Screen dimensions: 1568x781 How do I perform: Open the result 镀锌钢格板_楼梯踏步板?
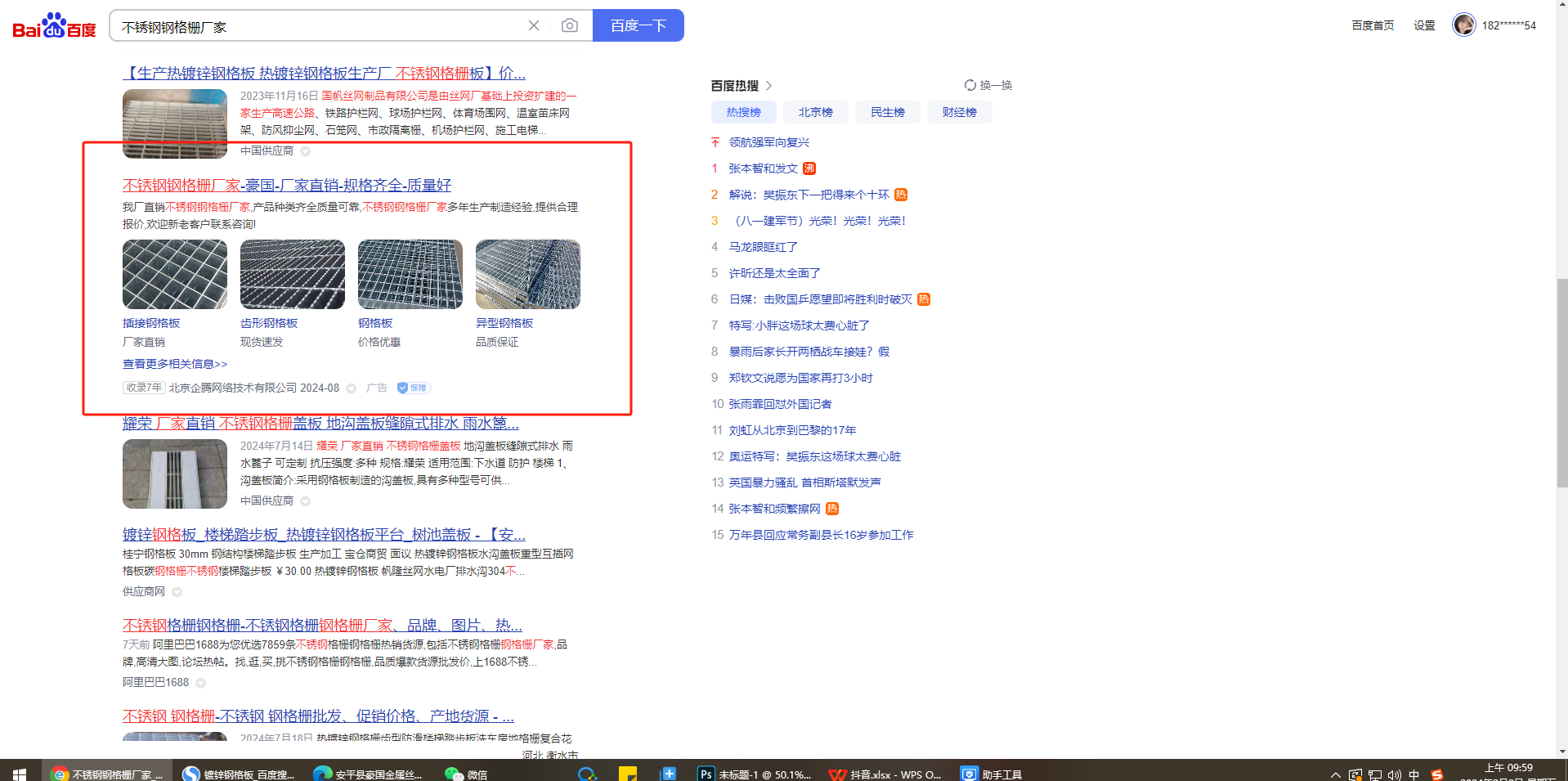(324, 534)
